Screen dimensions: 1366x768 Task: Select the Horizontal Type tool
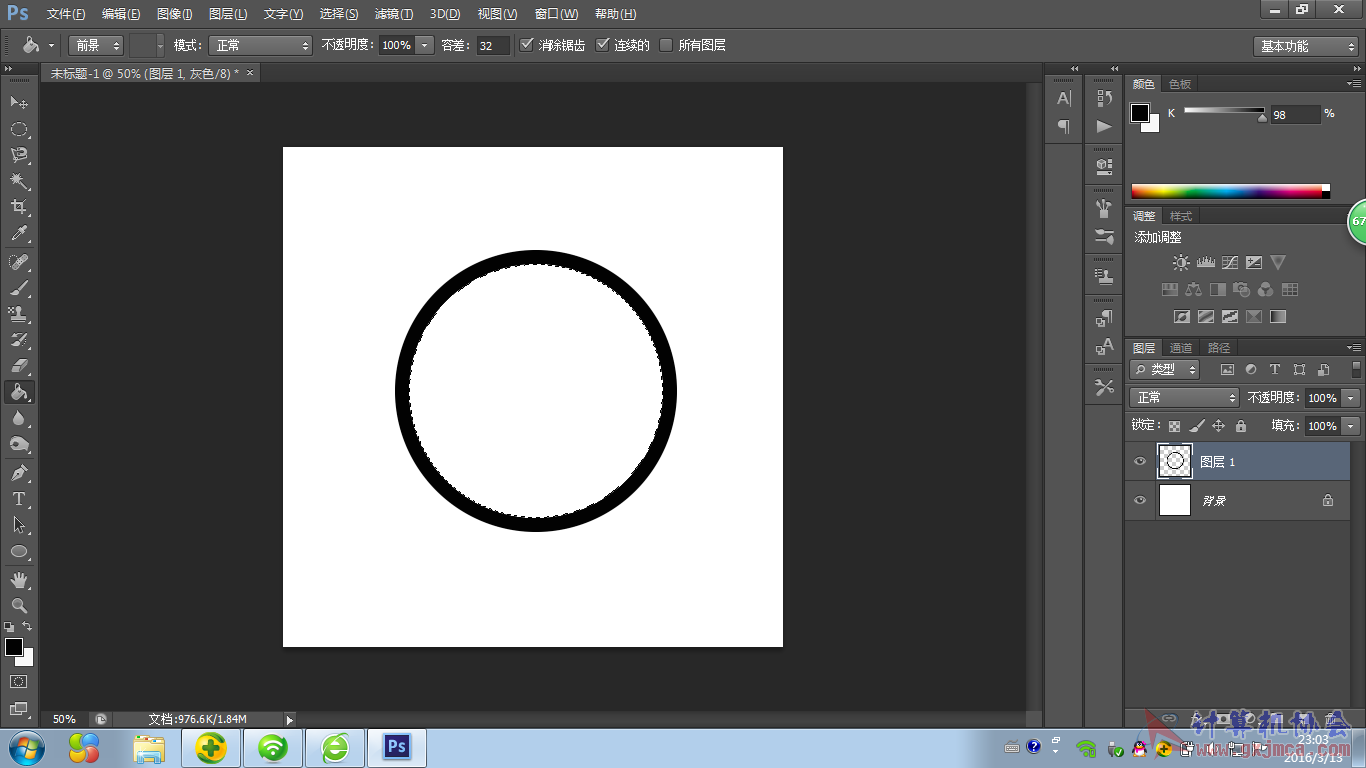click(x=19, y=498)
